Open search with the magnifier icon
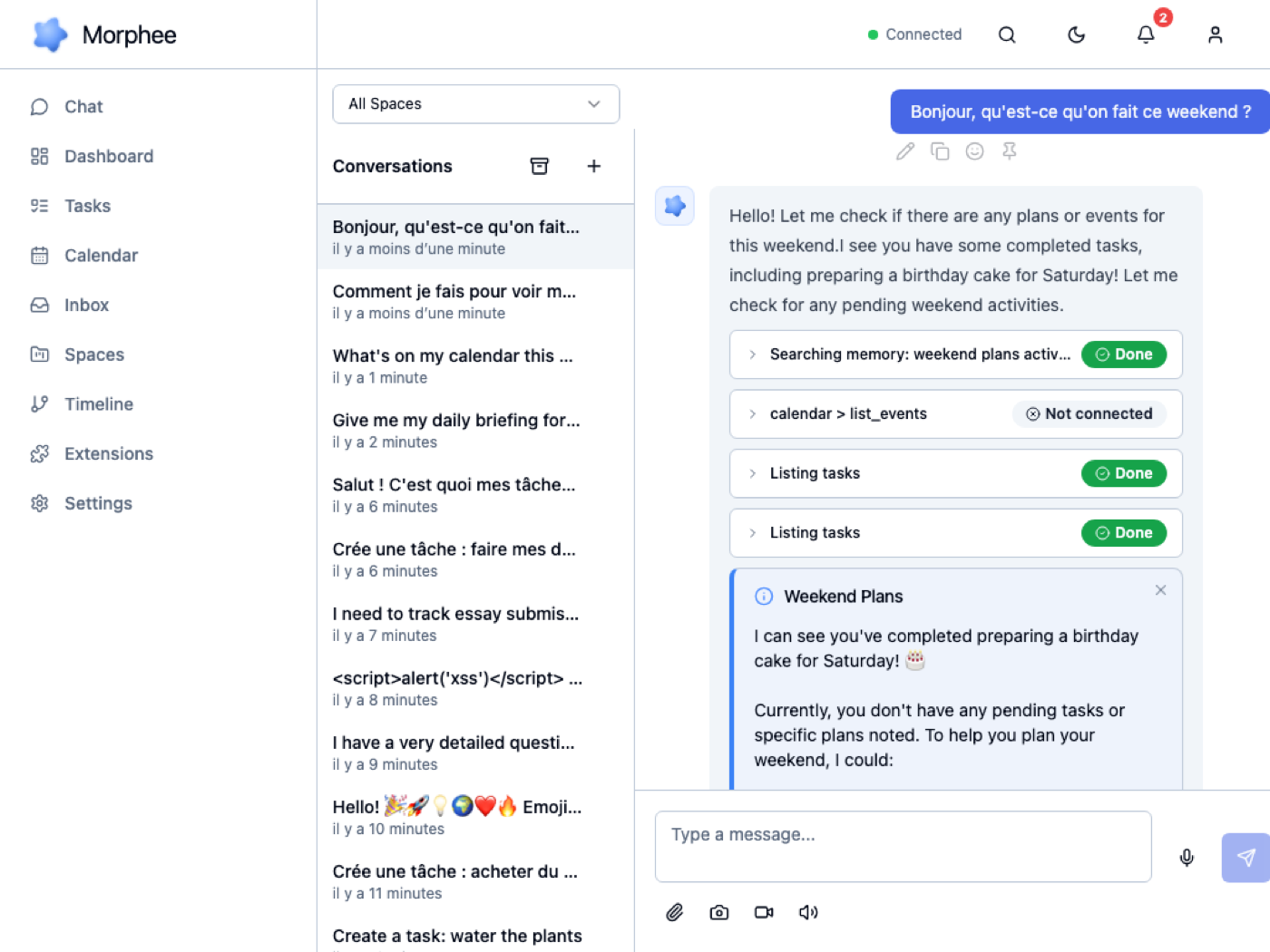Viewport: 1270px width, 952px height. [1007, 34]
